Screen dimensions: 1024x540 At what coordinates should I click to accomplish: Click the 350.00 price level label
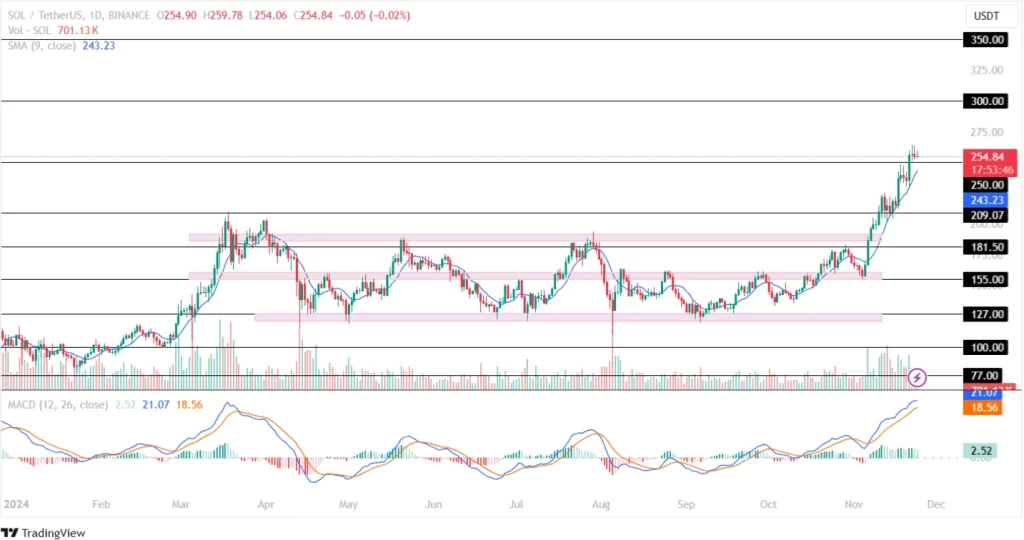986,40
